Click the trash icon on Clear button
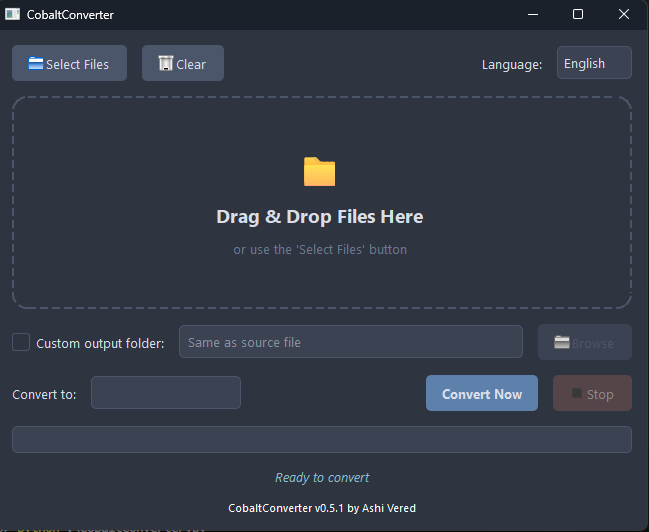The image size is (649, 532). point(166,64)
